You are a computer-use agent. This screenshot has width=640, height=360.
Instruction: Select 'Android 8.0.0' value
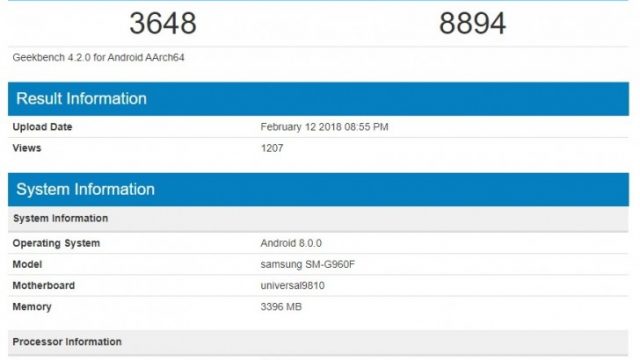(x=291, y=243)
